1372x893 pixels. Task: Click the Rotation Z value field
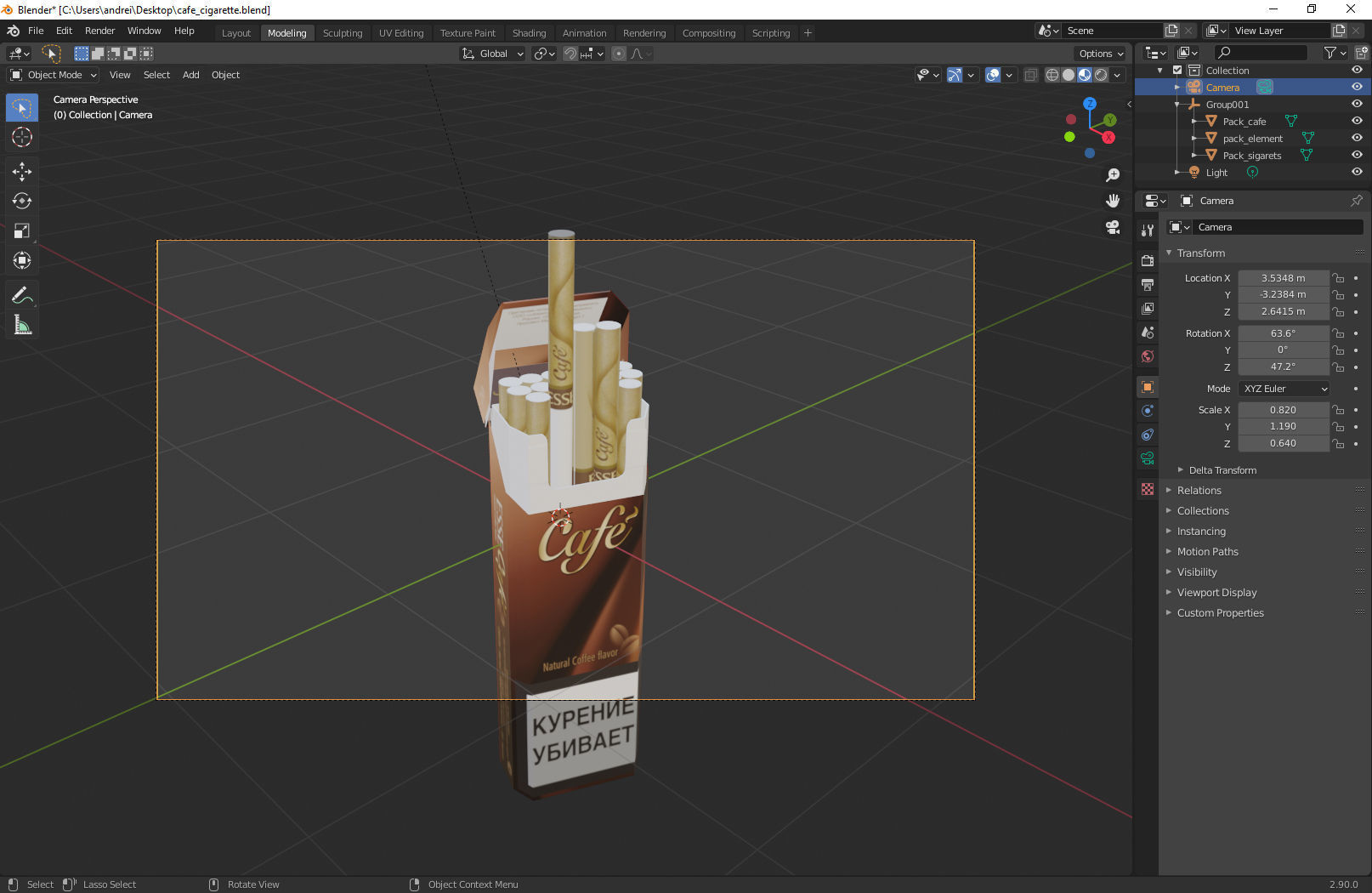1283,367
